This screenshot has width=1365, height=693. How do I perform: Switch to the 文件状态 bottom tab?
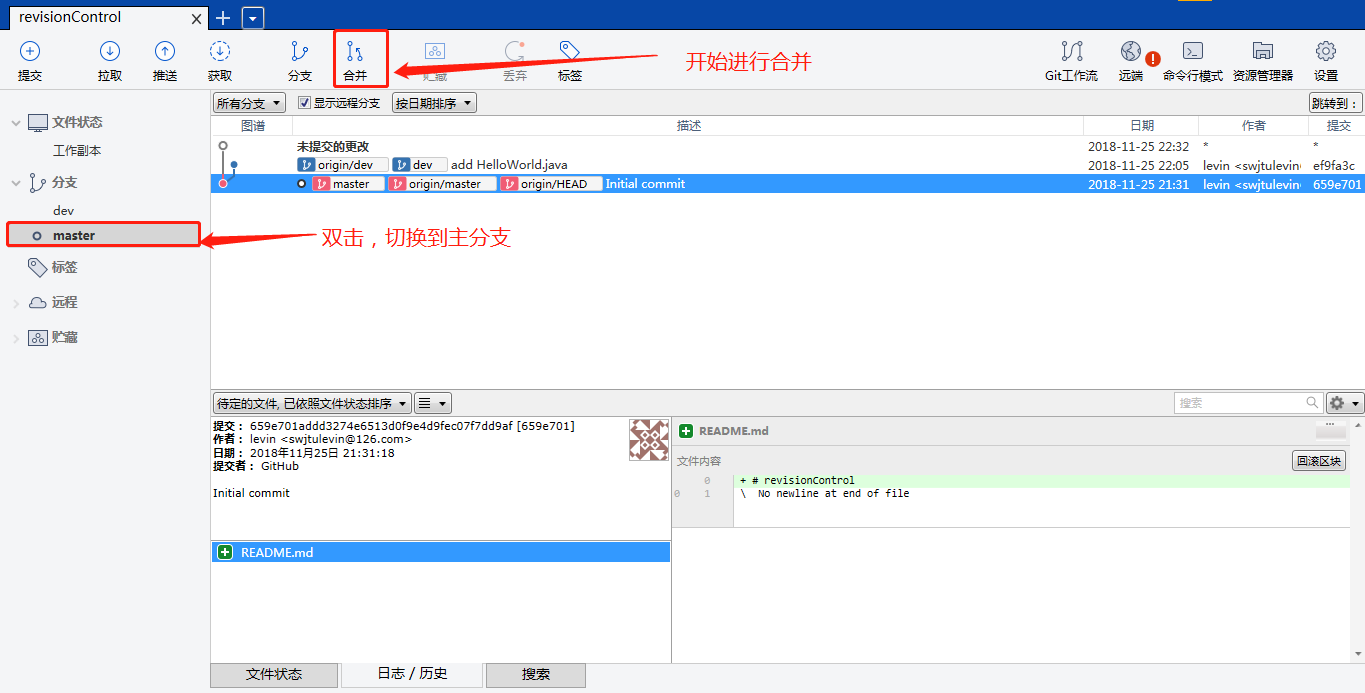coord(274,675)
